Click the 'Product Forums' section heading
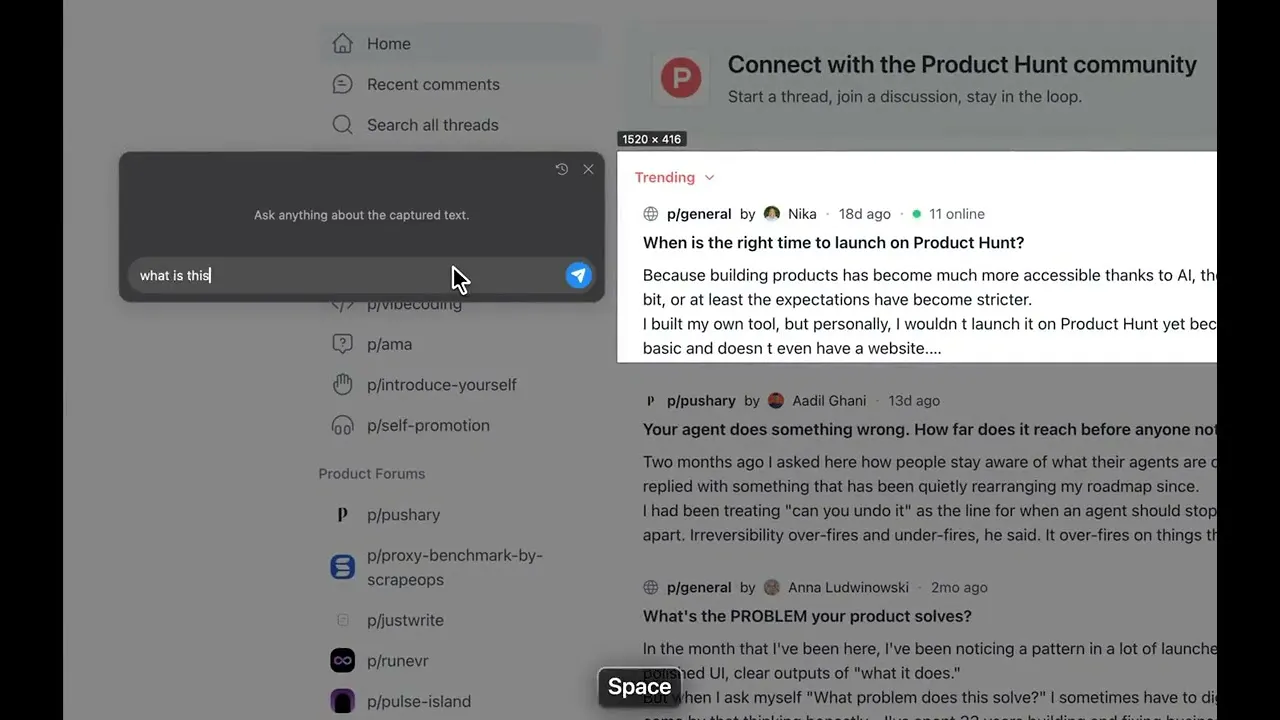The width and height of the screenshot is (1280, 720). click(372, 474)
